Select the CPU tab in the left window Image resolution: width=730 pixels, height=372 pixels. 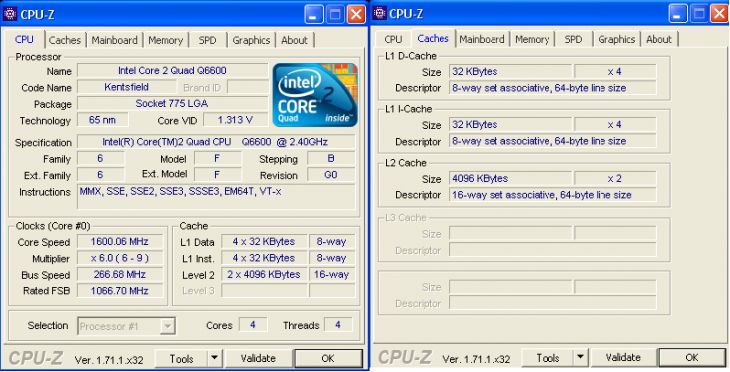[x=24, y=39]
